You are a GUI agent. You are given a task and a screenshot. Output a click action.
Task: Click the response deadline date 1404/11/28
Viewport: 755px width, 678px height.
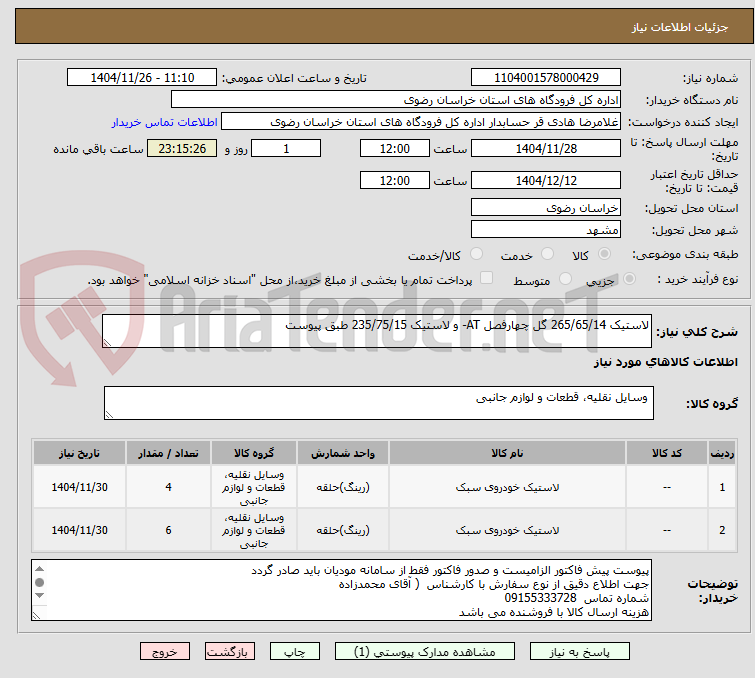(546, 148)
